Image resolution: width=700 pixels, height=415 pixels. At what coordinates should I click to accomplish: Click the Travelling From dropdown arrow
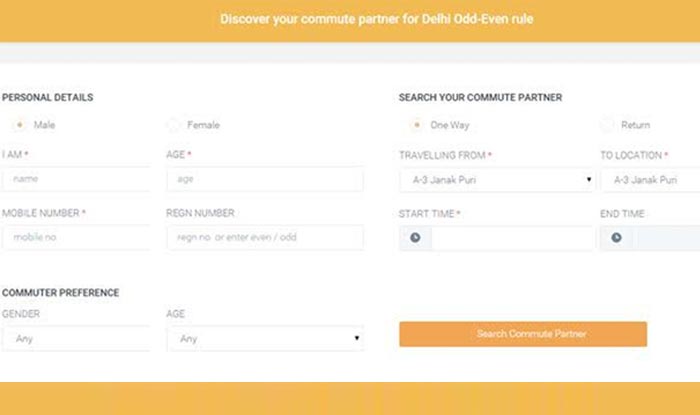[589, 179]
